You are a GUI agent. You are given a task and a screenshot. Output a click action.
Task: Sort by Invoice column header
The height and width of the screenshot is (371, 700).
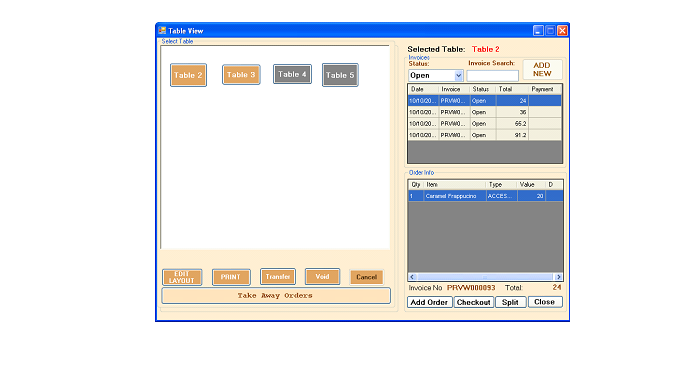coord(454,89)
